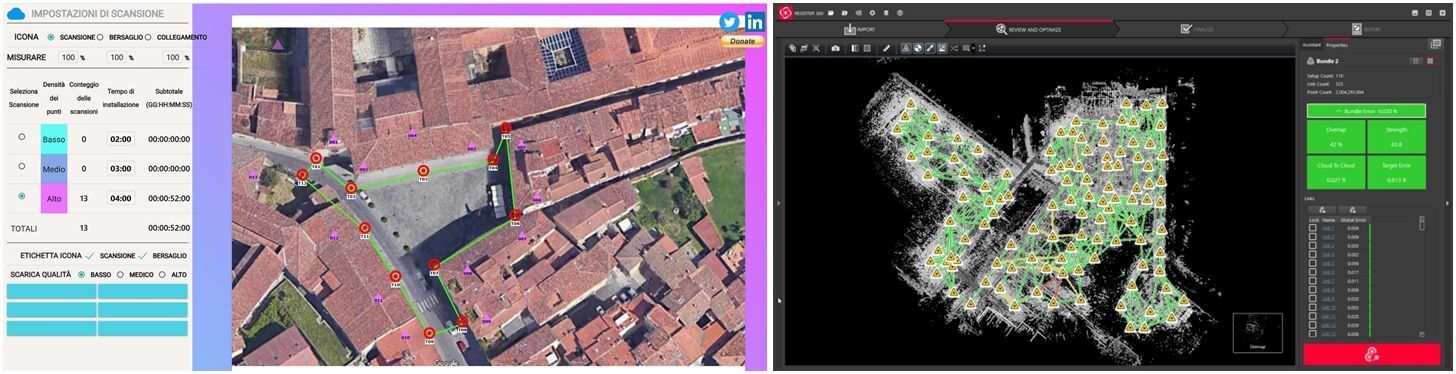Edit the Basso installation time 02:00 field
Image resolution: width=1456 pixels, height=374 pixels.
121,139
